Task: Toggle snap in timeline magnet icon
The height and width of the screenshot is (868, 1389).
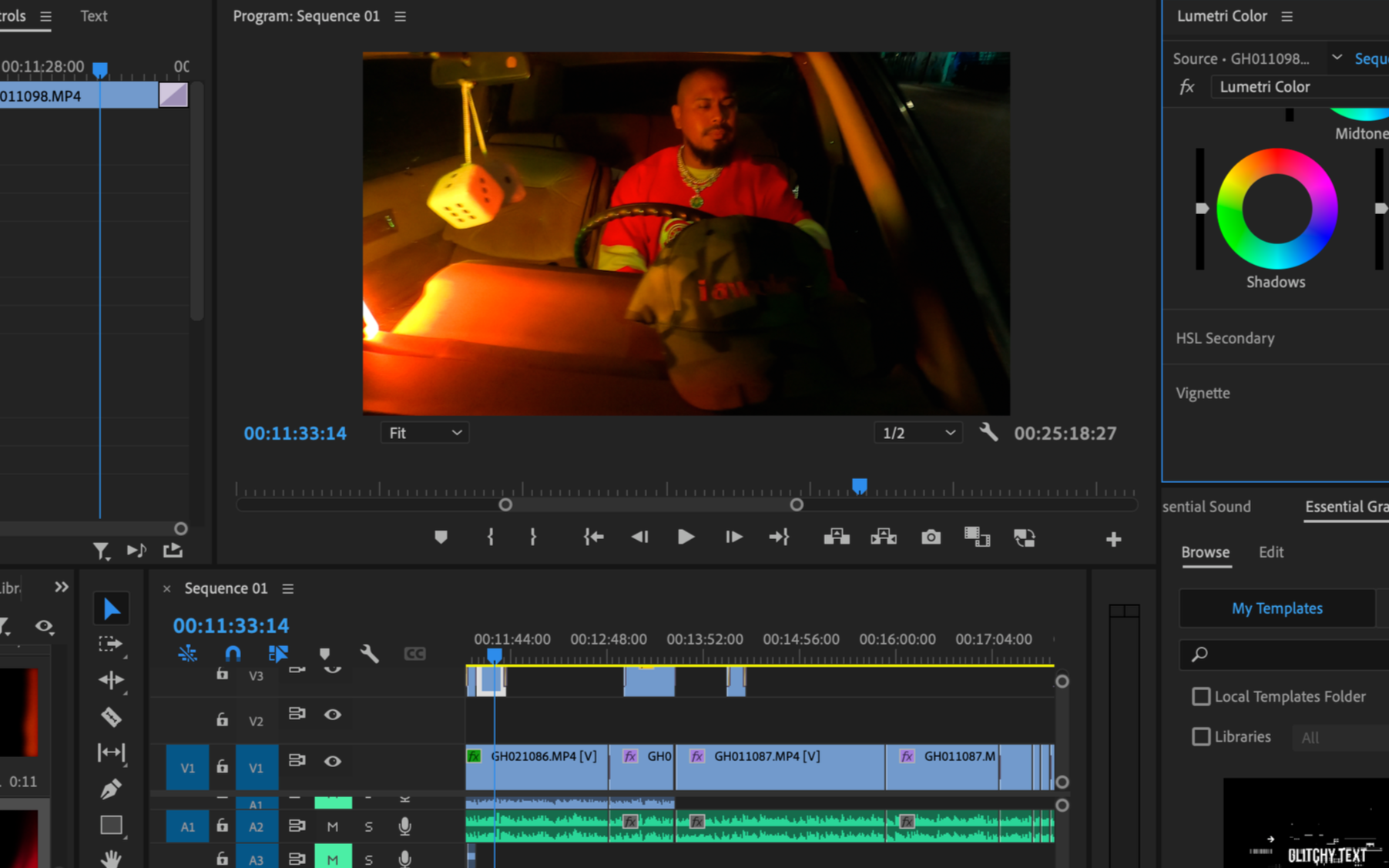Action: click(233, 654)
